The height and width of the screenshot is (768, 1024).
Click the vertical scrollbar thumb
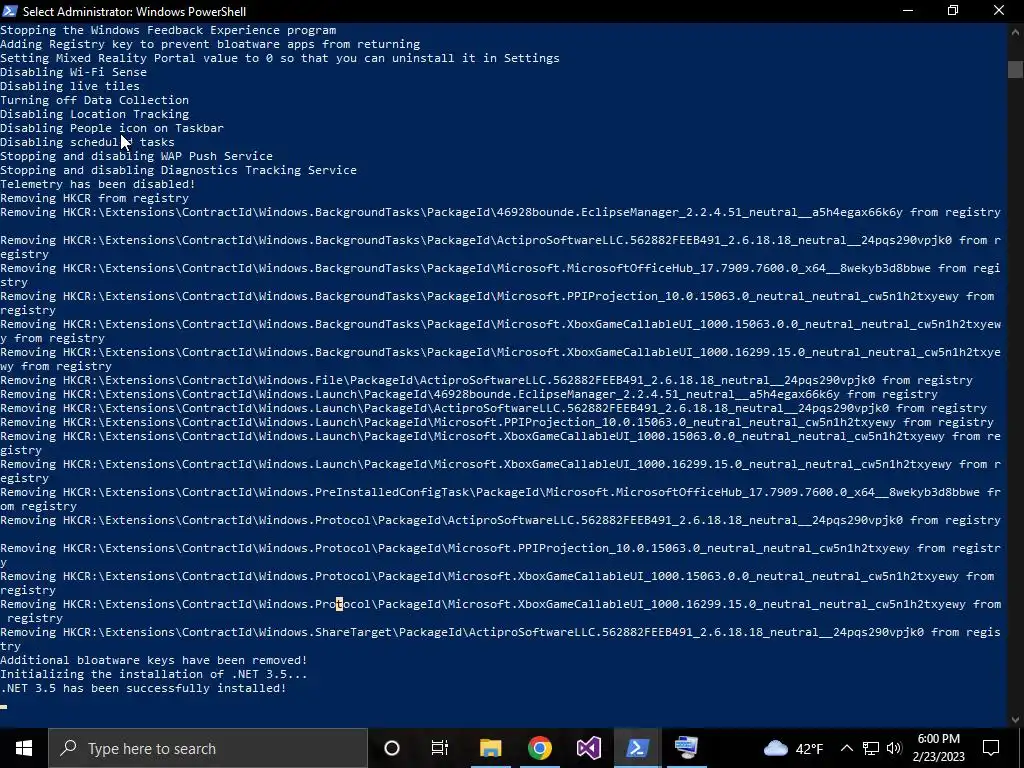[1015, 69]
